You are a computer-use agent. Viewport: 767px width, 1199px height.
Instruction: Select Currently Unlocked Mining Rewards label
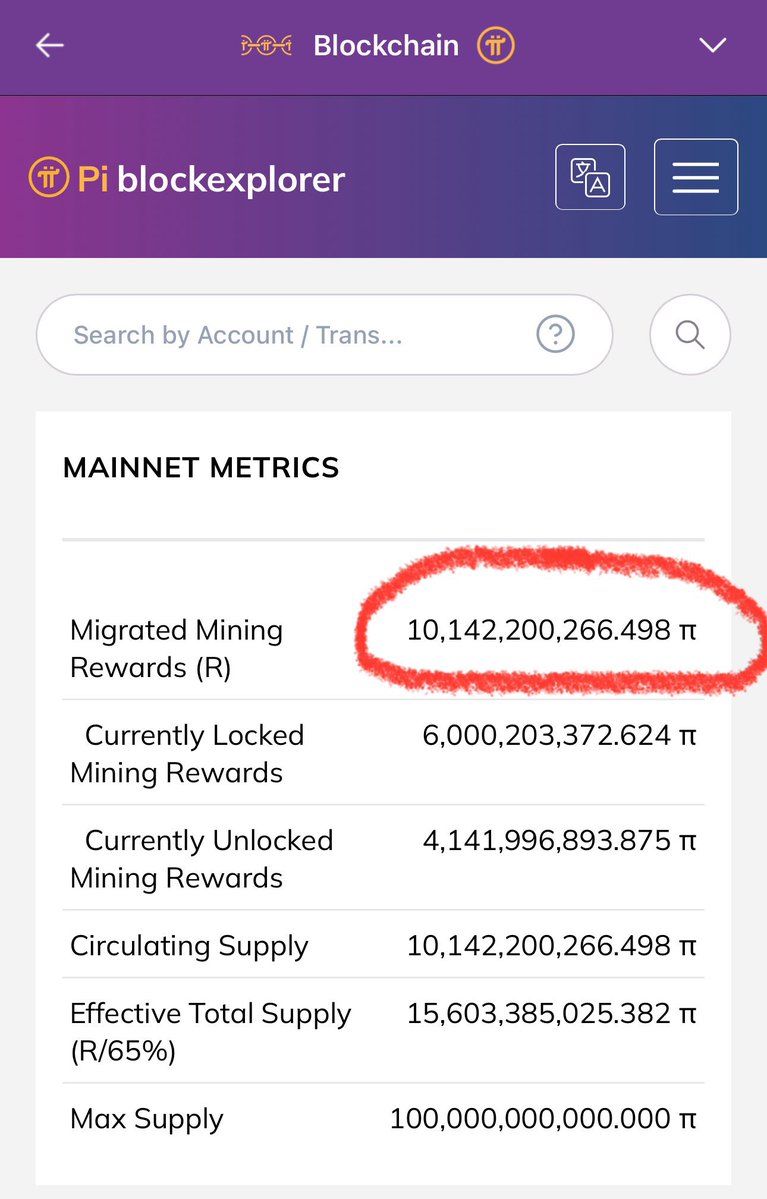coord(202,859)
